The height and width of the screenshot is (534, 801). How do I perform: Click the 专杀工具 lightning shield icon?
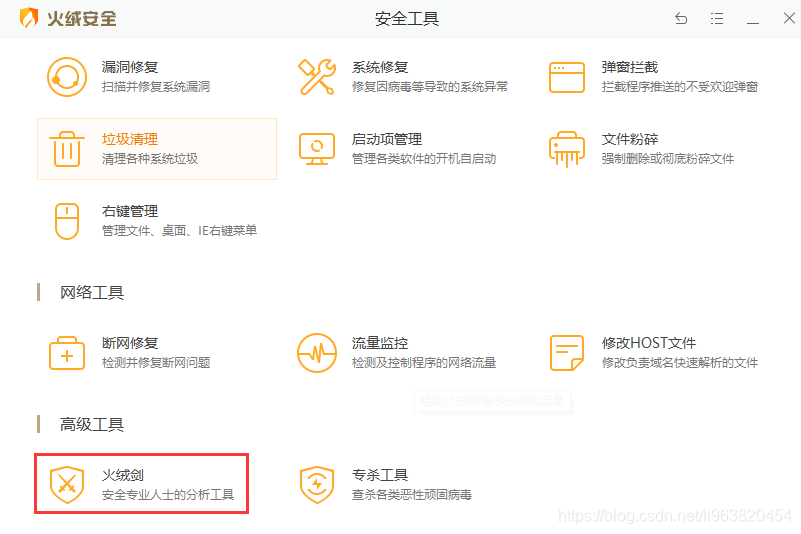pos(317,485)
